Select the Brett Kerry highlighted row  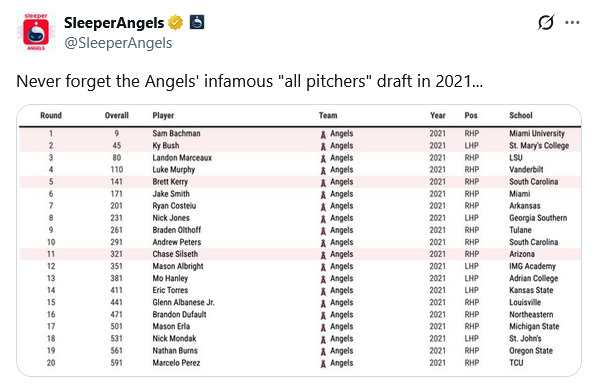click(x=300, y=182)
